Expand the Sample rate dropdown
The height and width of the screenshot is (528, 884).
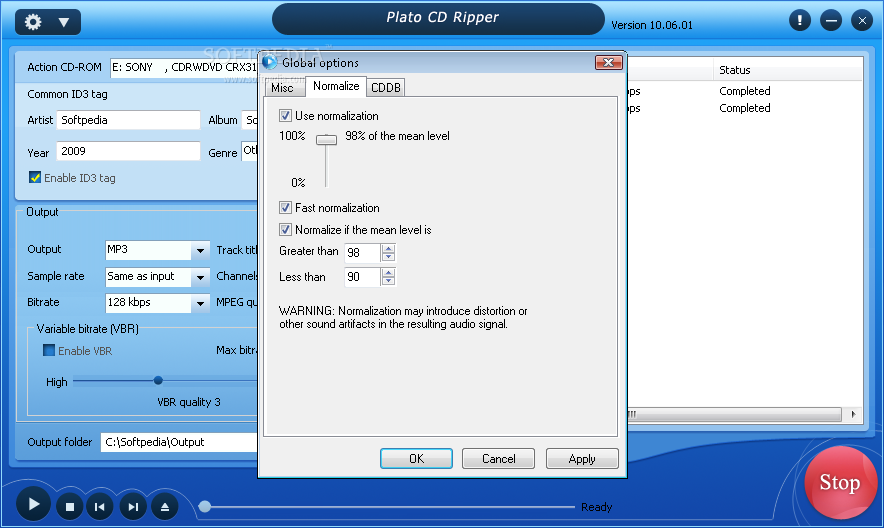pos(200,277)
